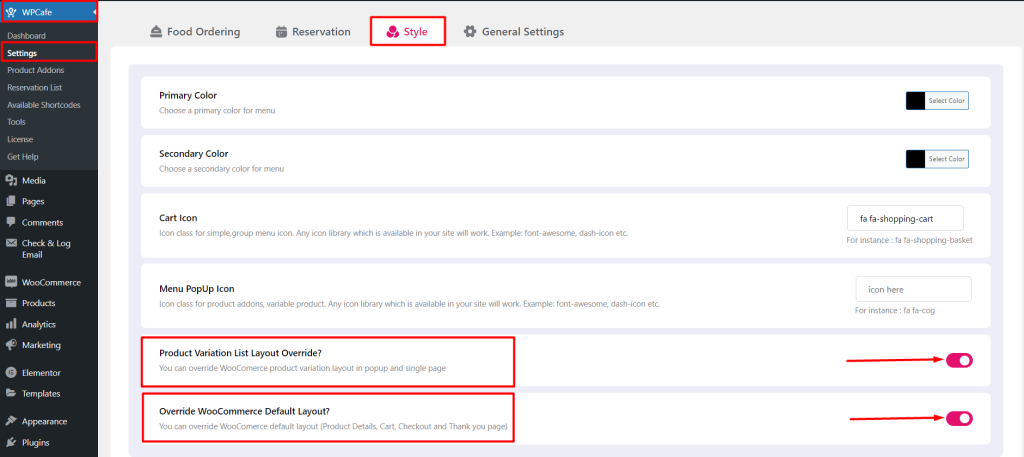Viewport: 1024px width, 457px height.
Task: Click the Pages icon in sidebar
Action: pos(11,201)
